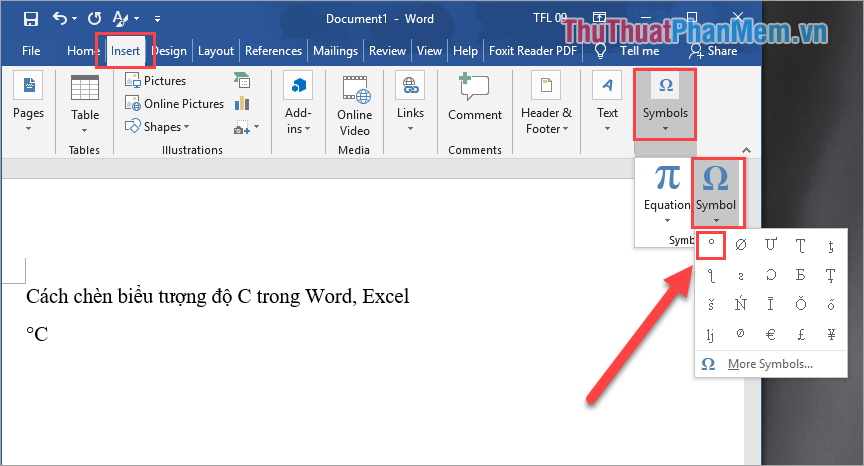Click the Share button
The image size is (864, 466).
(x=714, y=51)
